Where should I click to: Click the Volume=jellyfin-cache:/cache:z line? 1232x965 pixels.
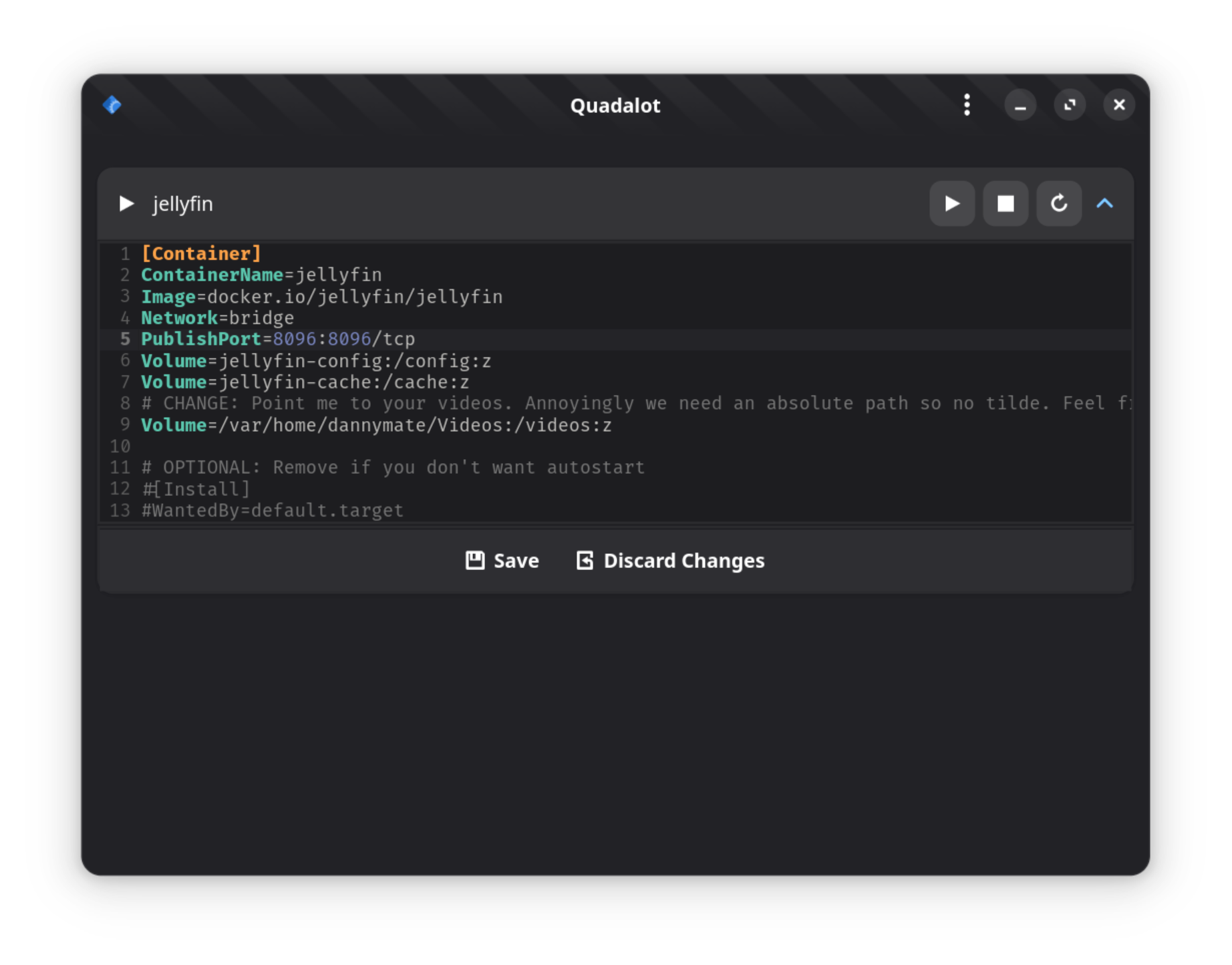click(x=305, y=382)
